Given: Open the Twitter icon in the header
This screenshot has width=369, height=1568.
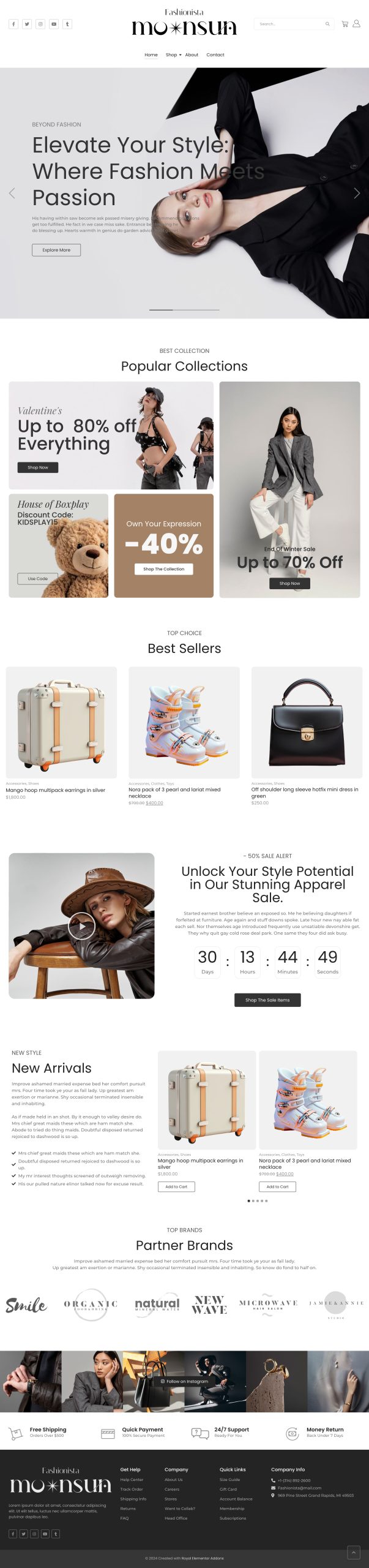Looking at the screenshot, I should (x=27, y=24).
